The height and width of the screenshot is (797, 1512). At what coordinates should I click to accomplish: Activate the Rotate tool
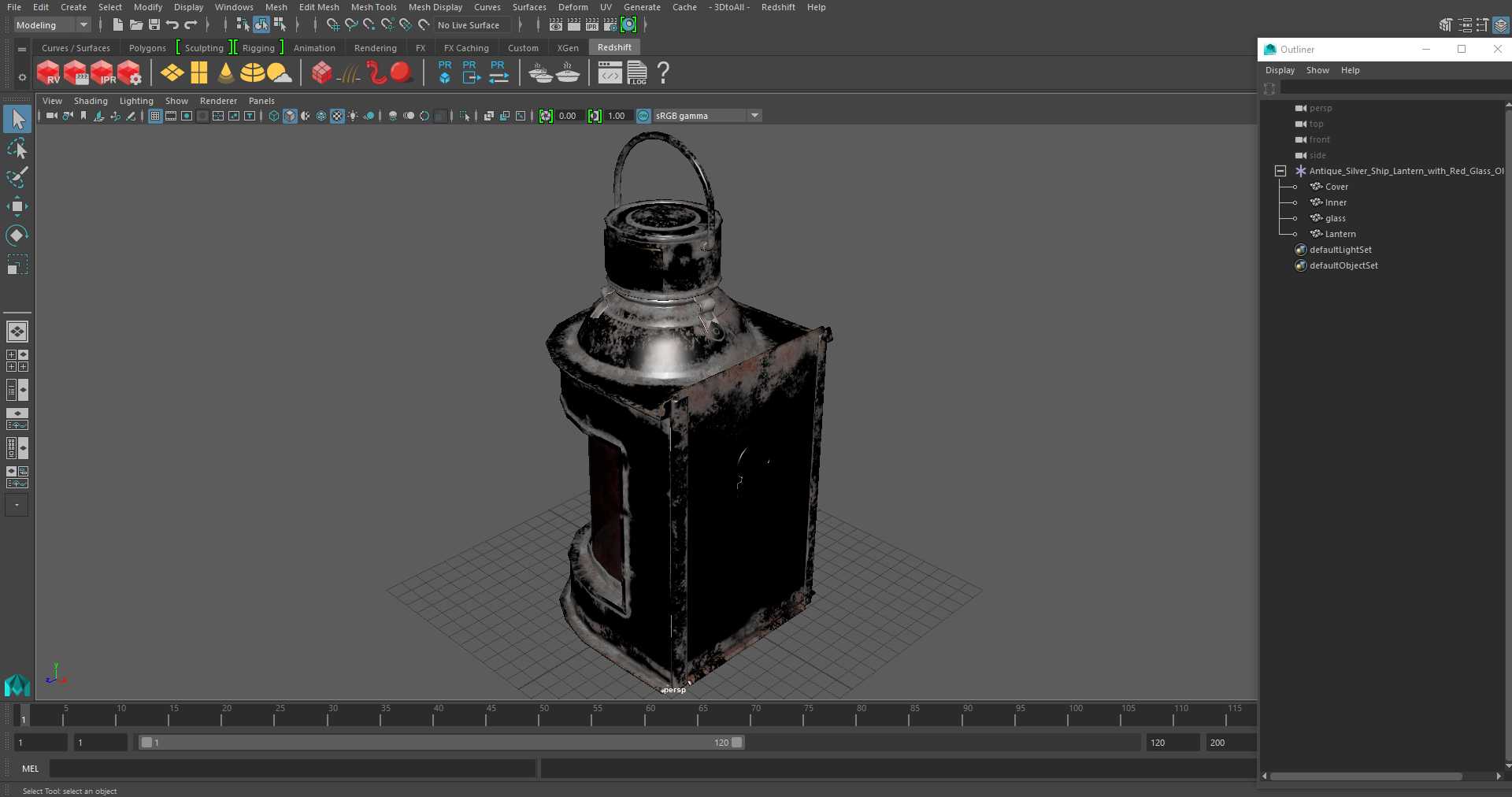[x=17, y=235]
